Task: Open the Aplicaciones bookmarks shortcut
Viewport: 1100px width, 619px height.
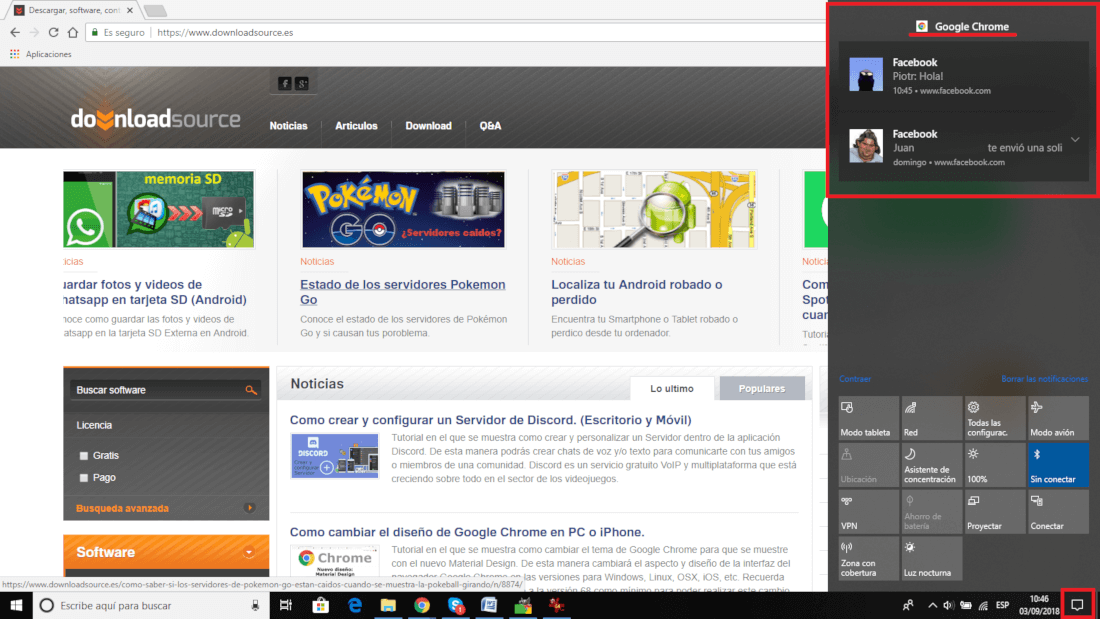Action: [41, 54]
